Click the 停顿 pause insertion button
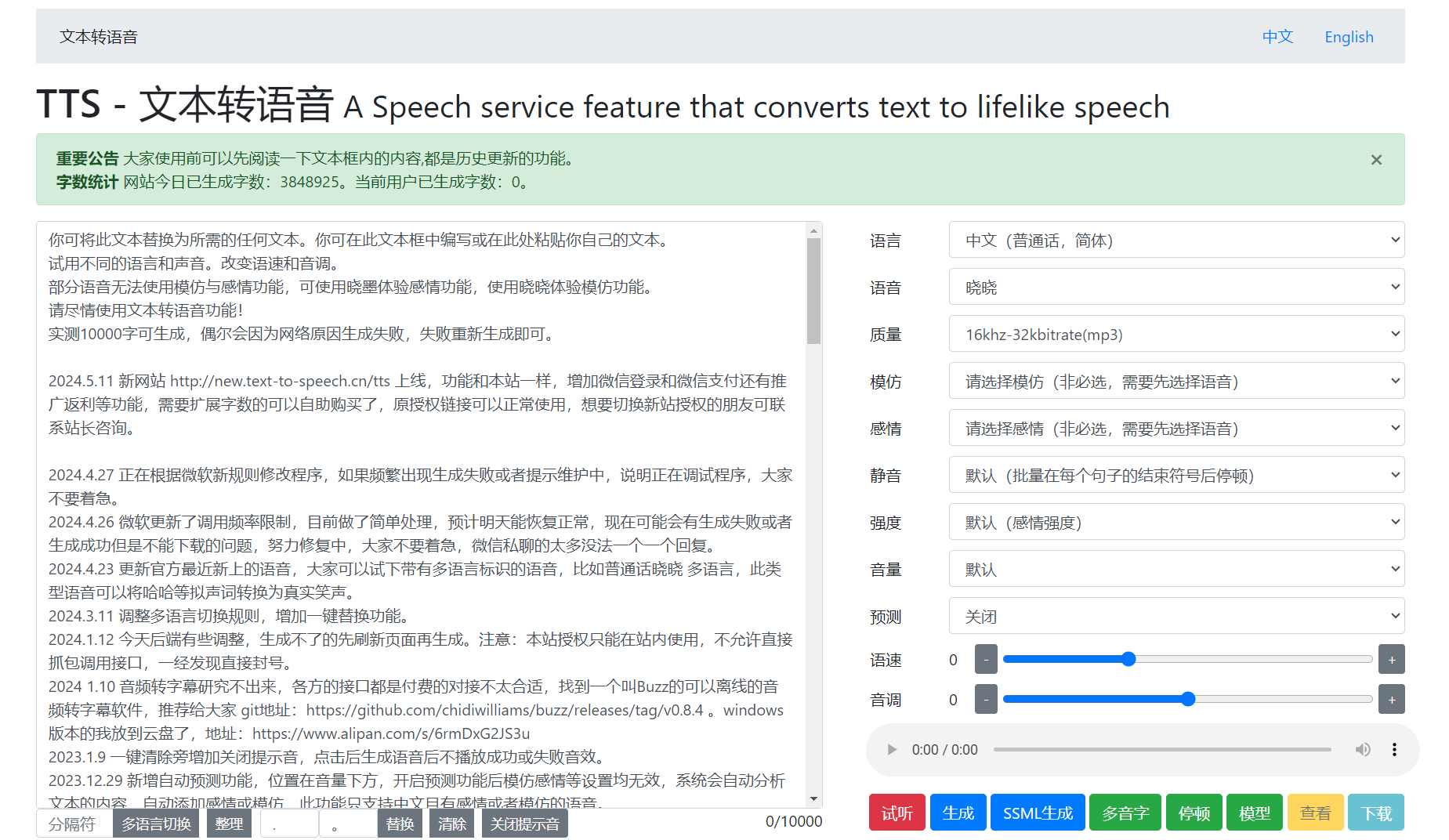Screen dimensions: 1449x840 [1194, 813]
